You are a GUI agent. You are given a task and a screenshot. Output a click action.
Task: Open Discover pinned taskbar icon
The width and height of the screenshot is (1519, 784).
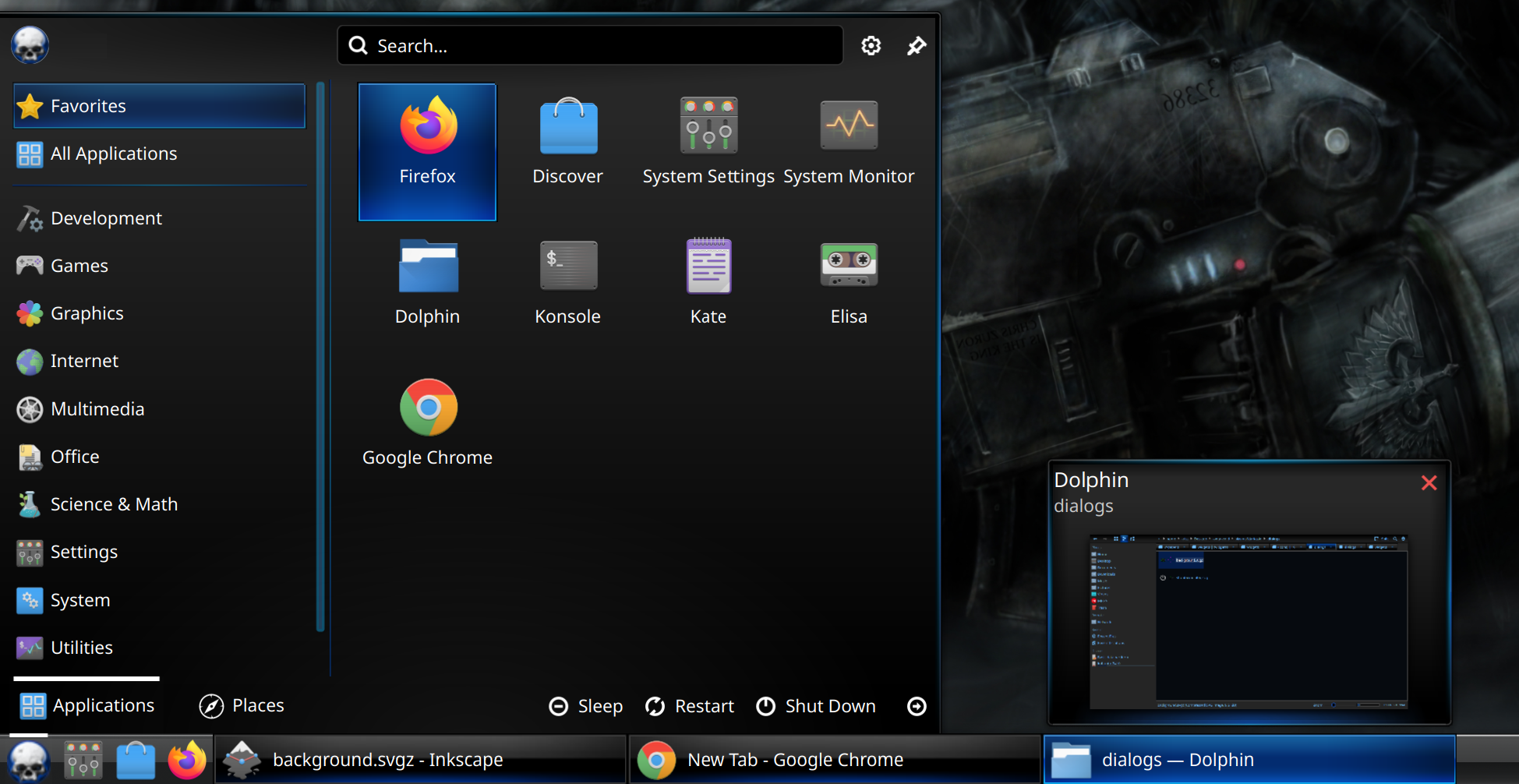(x=136, y=760)
